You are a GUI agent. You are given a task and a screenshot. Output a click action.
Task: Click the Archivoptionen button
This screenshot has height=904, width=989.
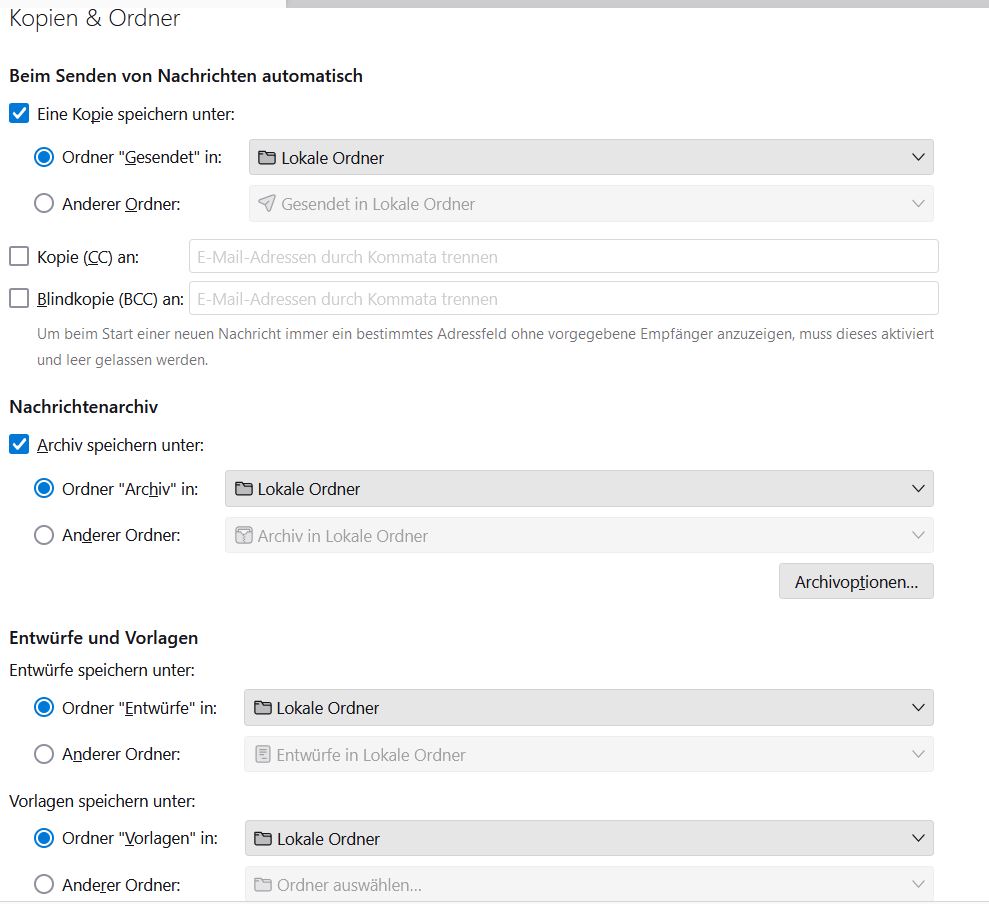(856, 582)
